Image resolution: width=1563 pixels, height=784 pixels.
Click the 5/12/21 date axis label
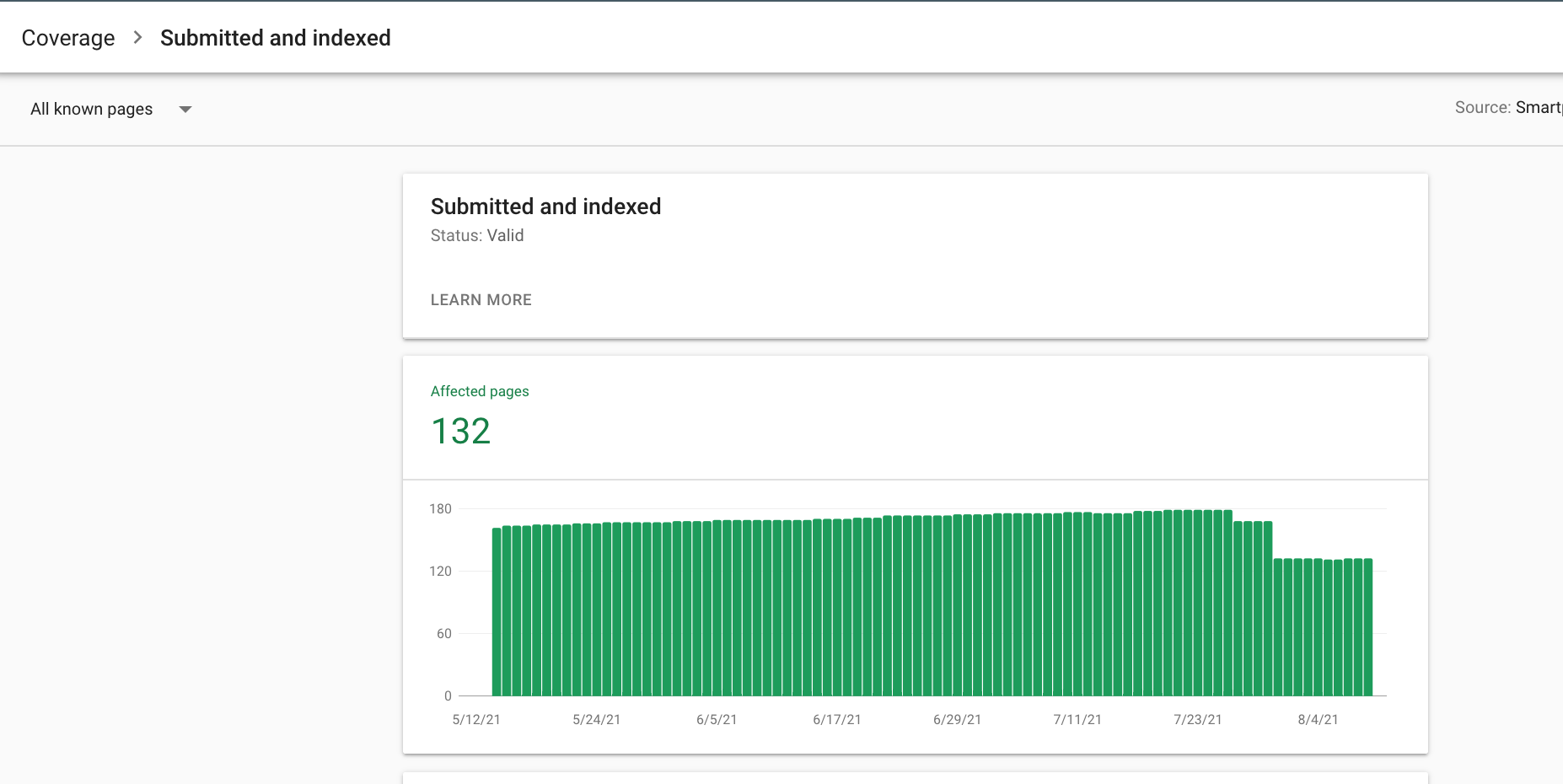point(476,719)
